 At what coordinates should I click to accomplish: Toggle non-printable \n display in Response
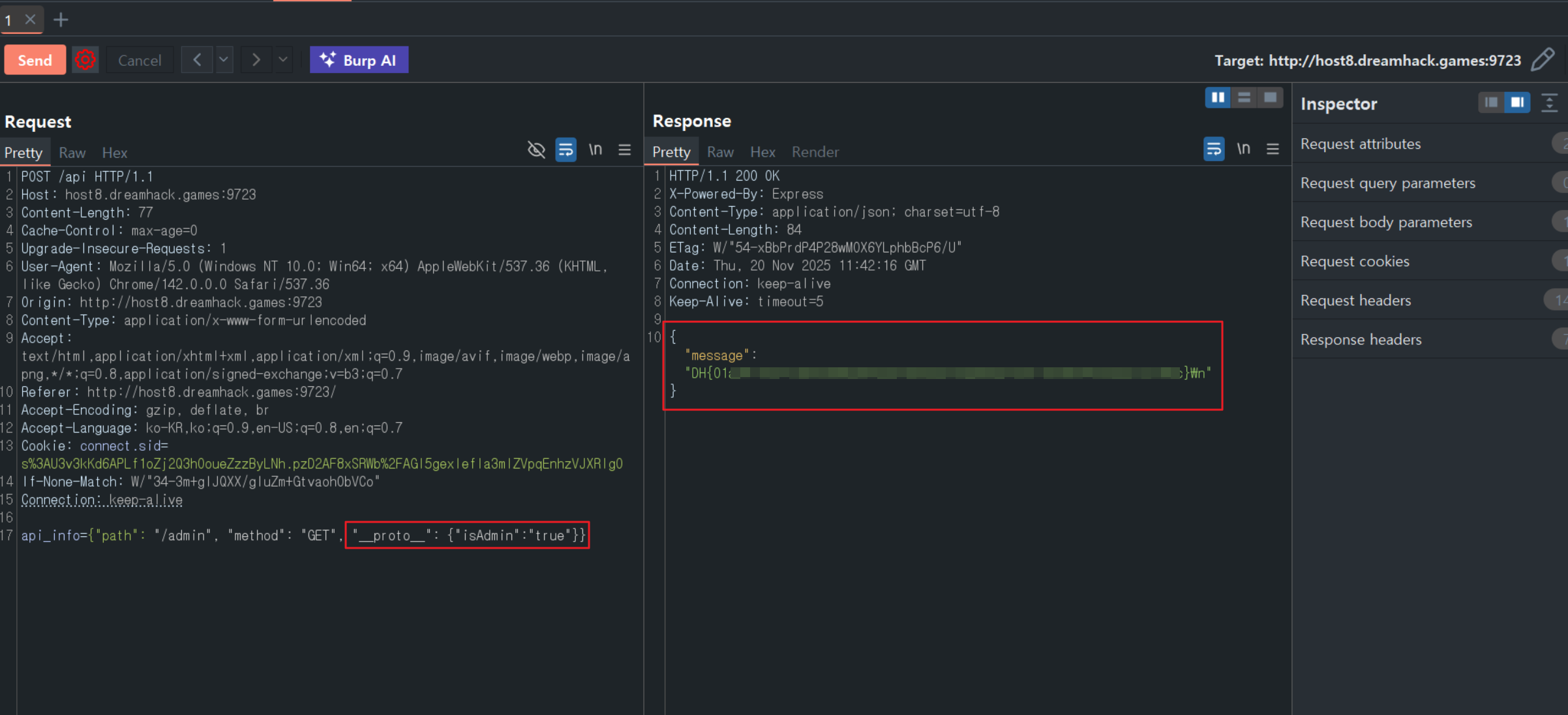pyautogui.click(x=1243, y=149)
